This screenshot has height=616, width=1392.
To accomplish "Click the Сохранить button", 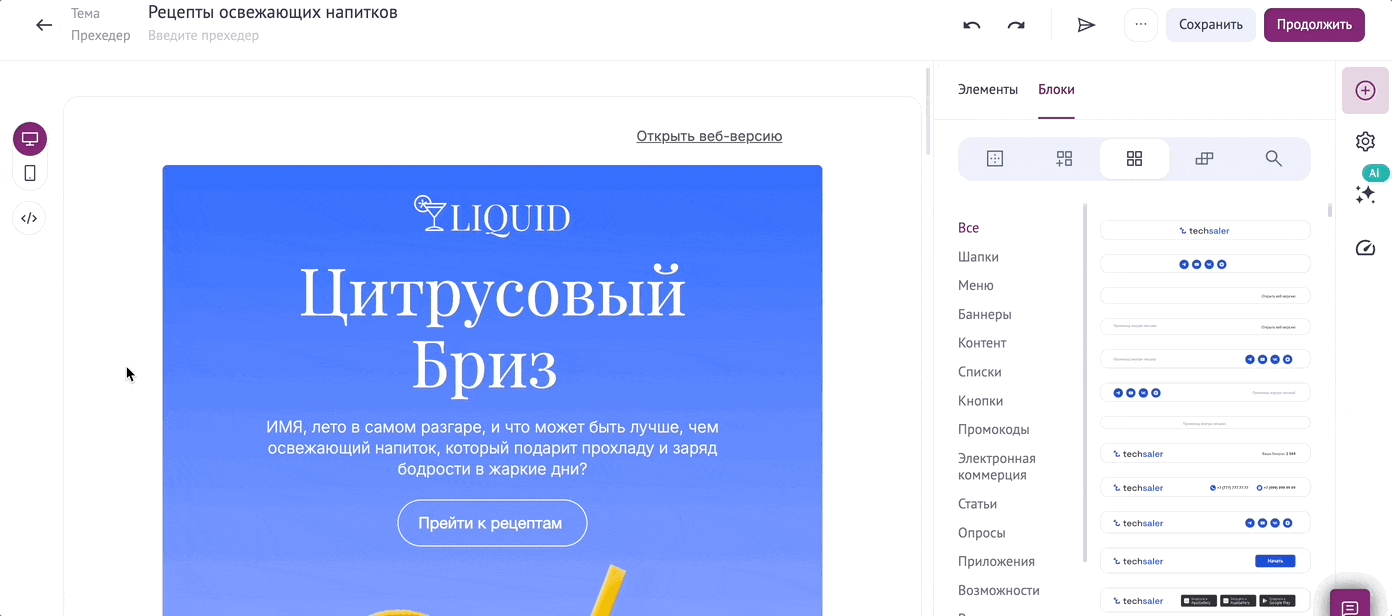I will 1210,25.
